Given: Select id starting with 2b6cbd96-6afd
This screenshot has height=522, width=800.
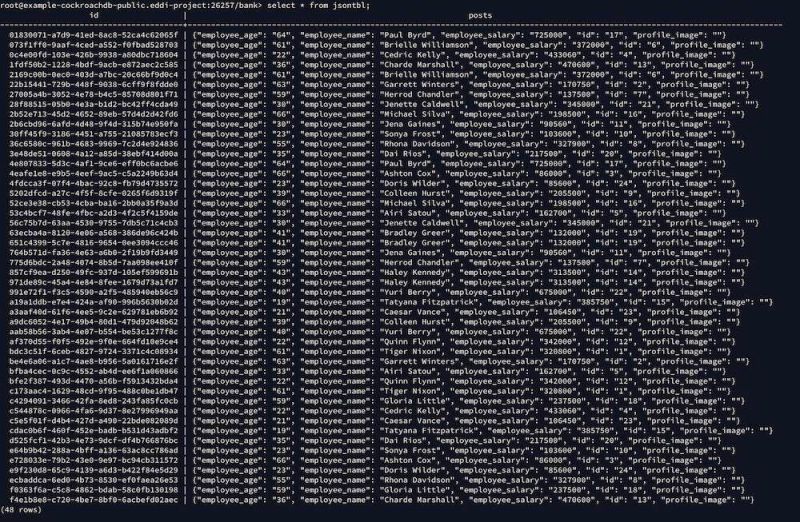Looking at the screenshot, I should tap(93, 124).
